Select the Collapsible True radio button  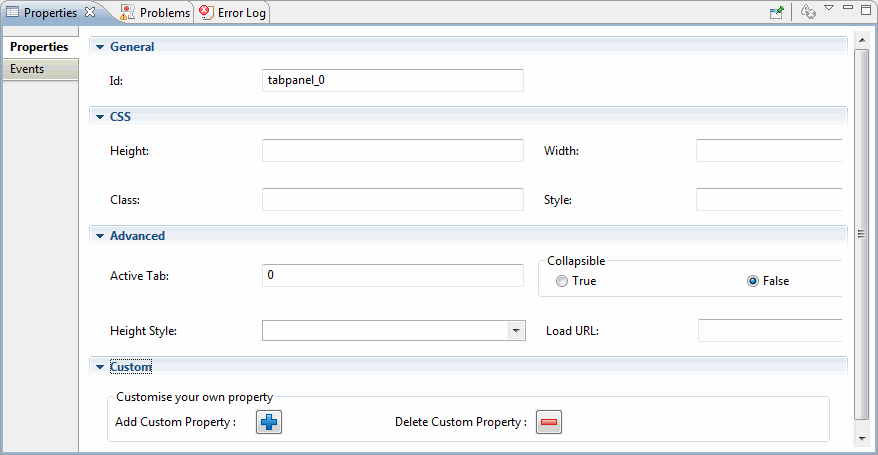562,281
